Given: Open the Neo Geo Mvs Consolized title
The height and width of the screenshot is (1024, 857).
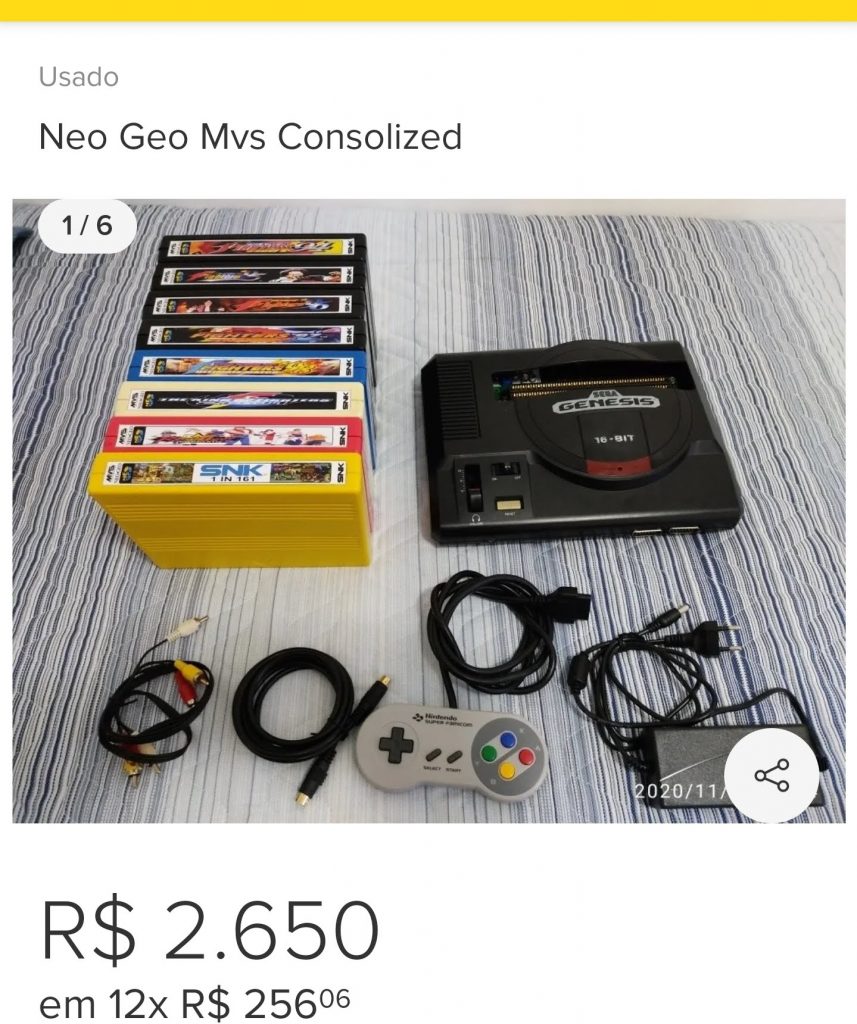Looking at the screenshot, I should (250, 136).
